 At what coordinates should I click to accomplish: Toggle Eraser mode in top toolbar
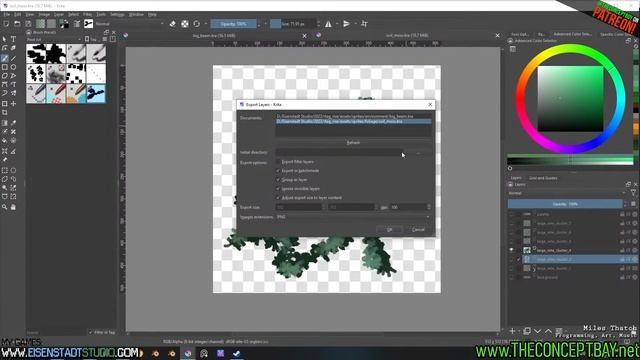pos(173,24)
